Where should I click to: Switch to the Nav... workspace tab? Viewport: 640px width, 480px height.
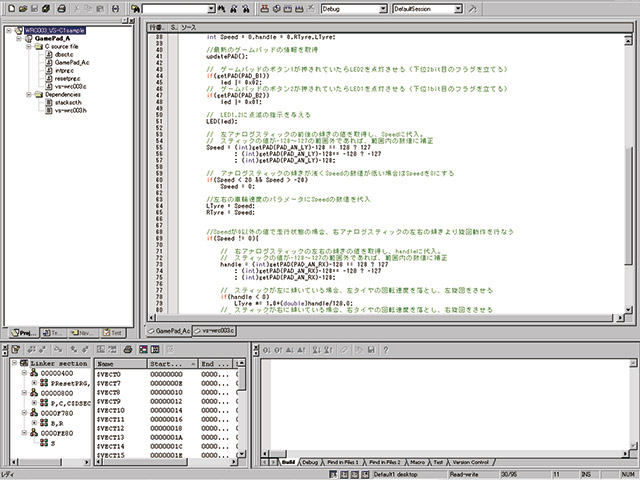[x=83, y=333]
